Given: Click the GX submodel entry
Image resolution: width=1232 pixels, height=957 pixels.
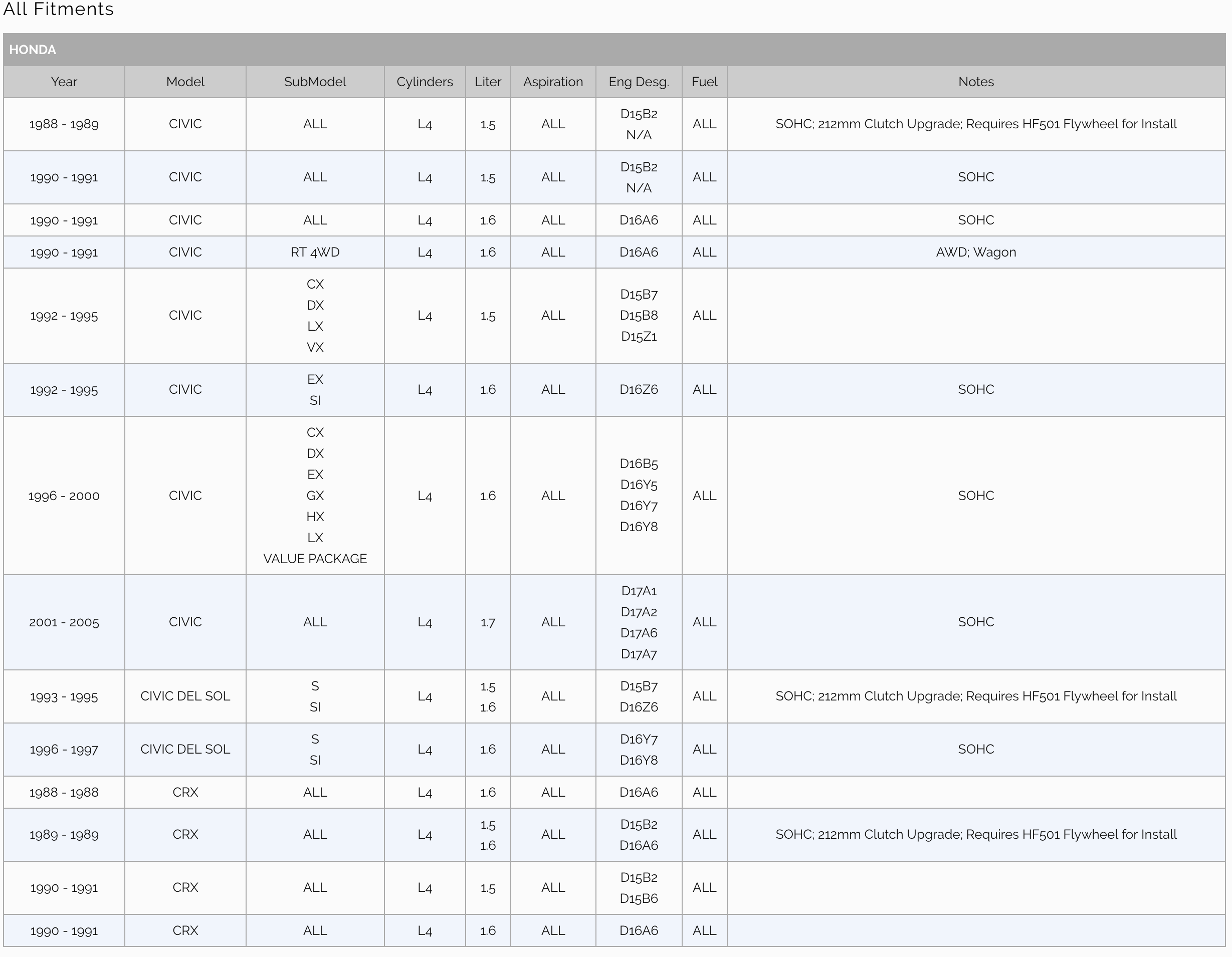Looking at the screenshot, I should point(315,496).
